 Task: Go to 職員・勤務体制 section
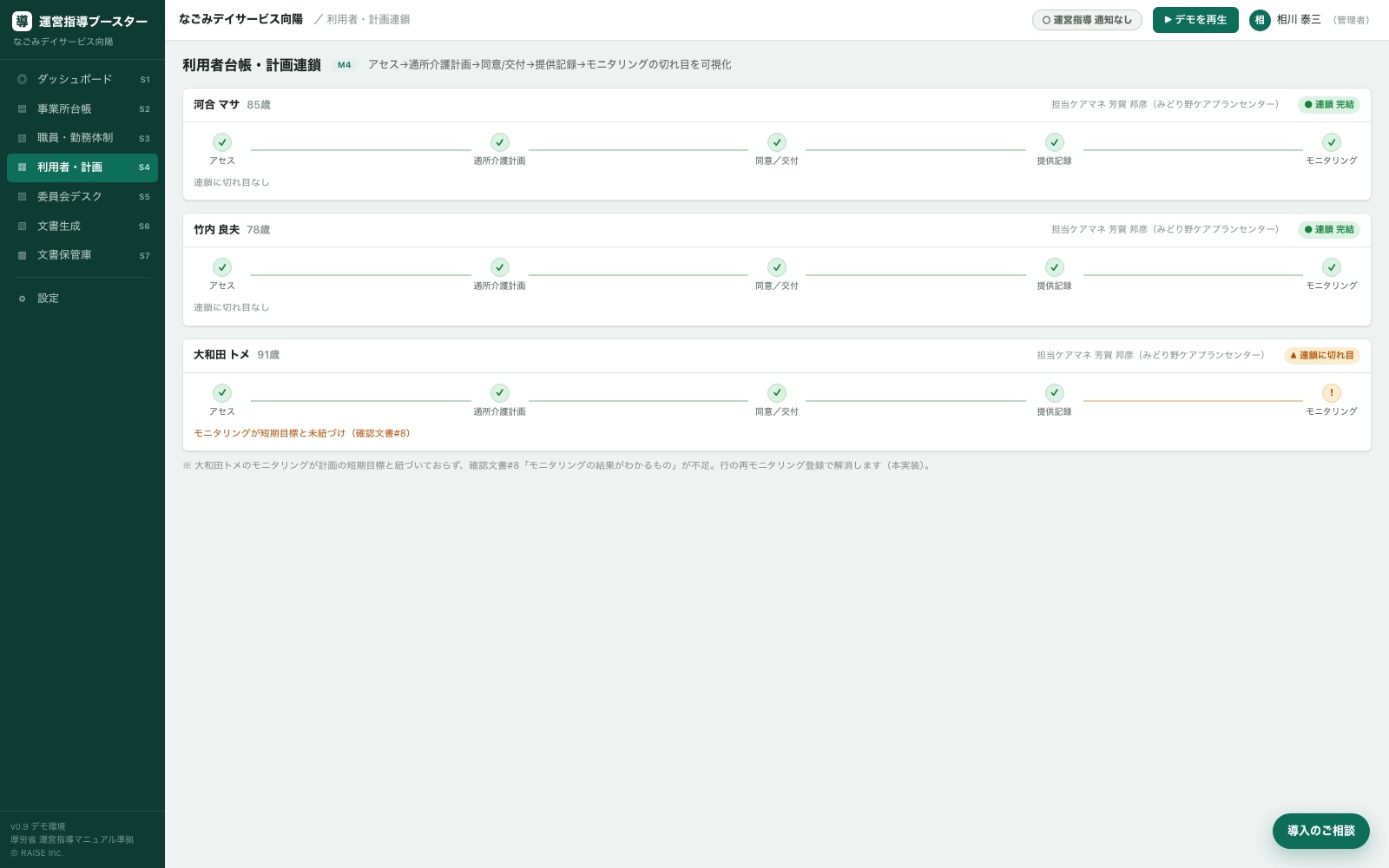pyautogui.click(x=82, y=138)
